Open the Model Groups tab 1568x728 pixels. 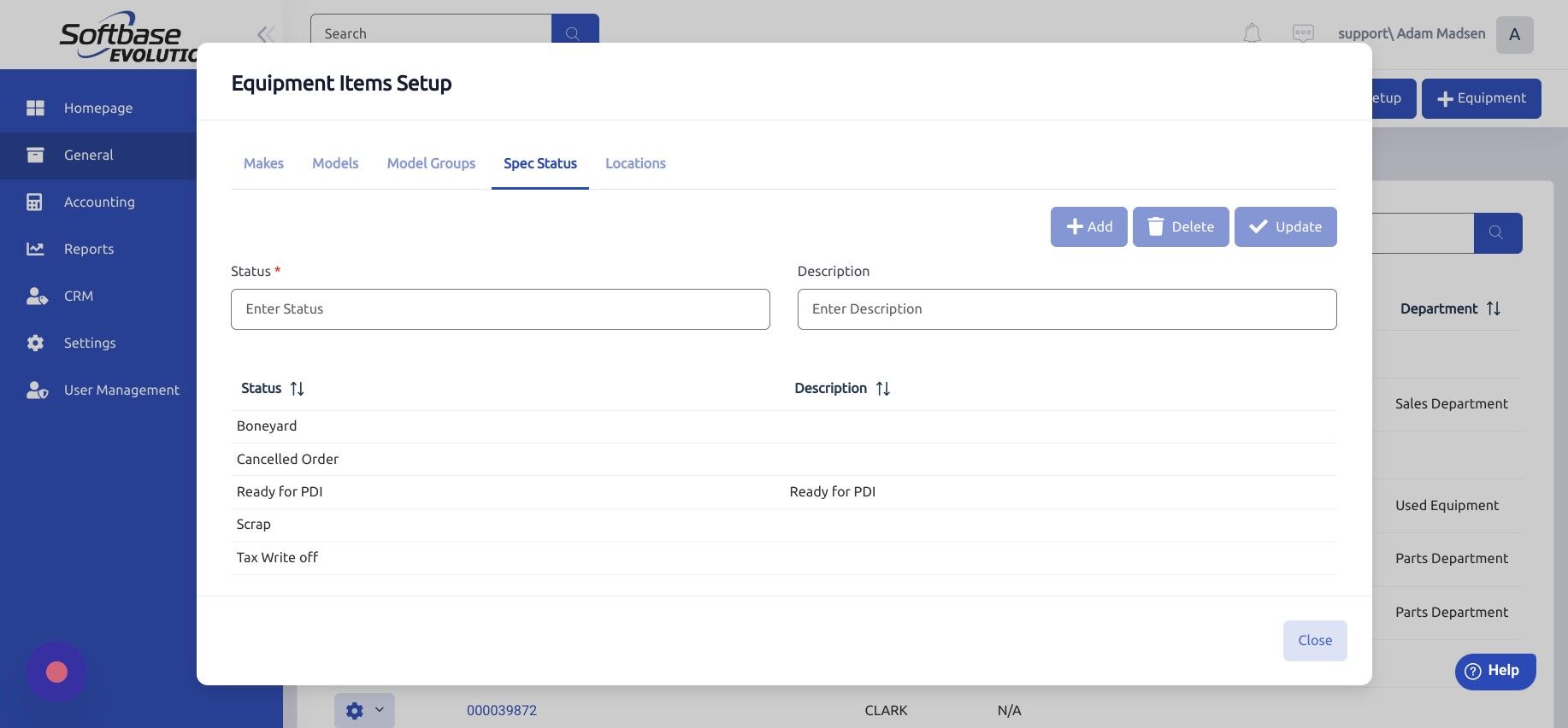coord(431,163)
